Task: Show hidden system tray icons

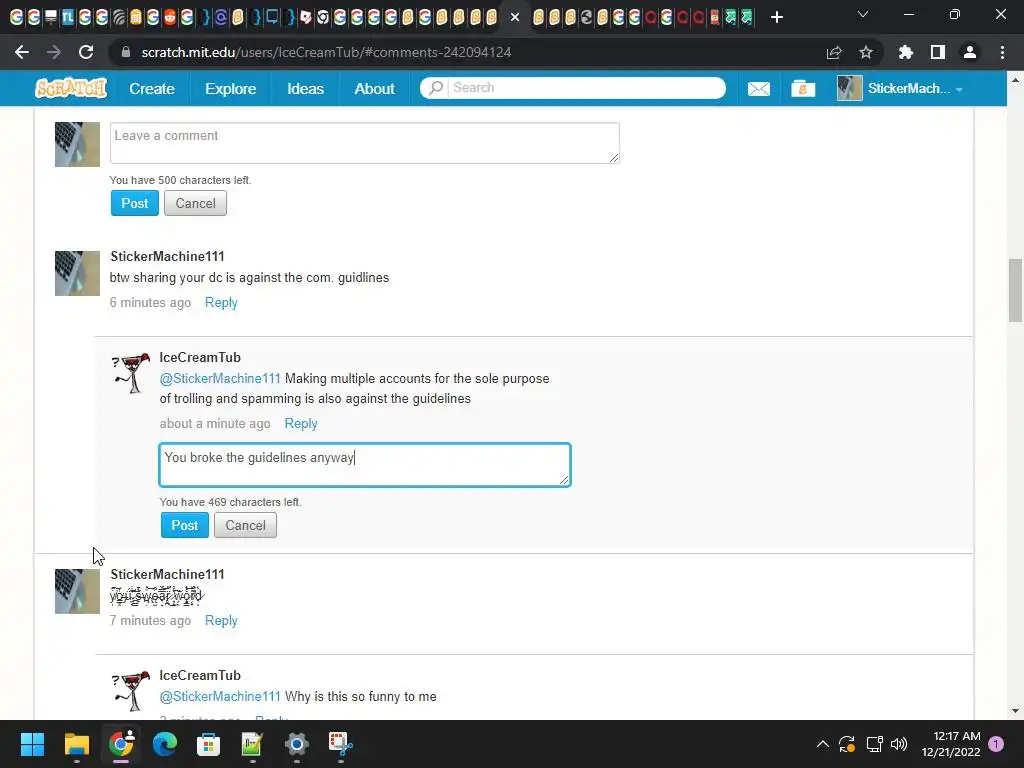Action: [x=823, y=744]
